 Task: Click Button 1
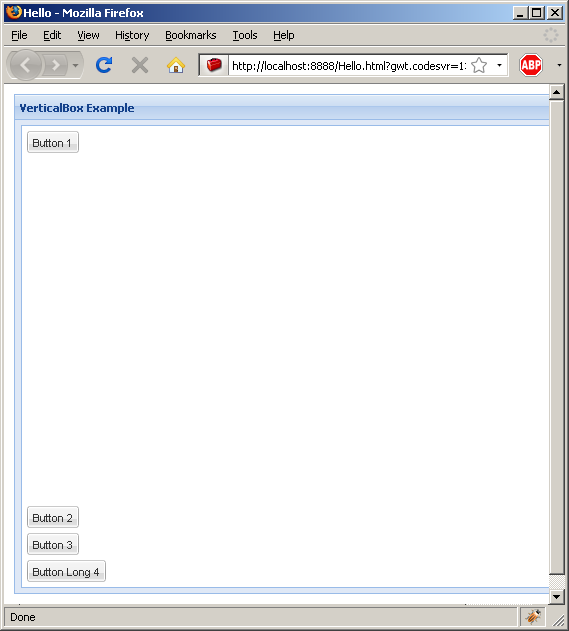coord(53,142)
